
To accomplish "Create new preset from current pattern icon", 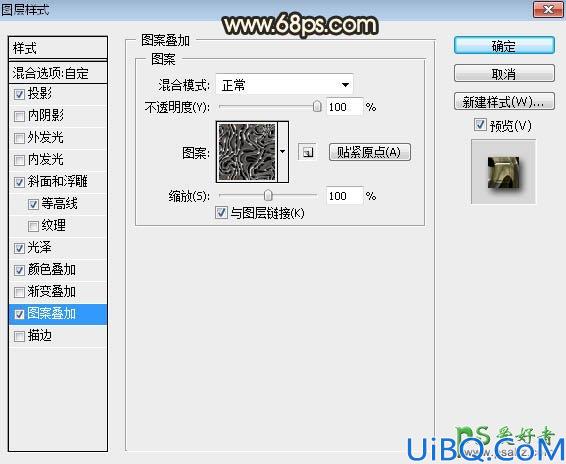I will [x=308, y=152].
